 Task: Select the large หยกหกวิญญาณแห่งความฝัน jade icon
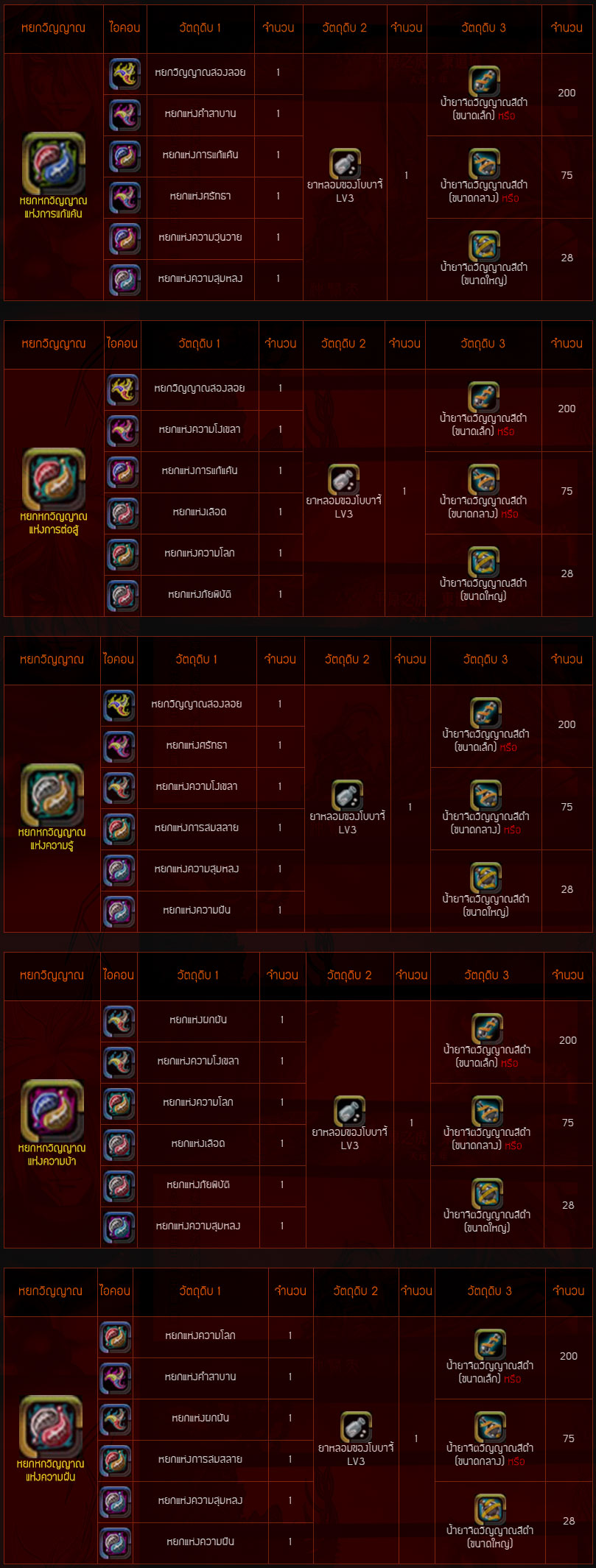pos(51,1427)
